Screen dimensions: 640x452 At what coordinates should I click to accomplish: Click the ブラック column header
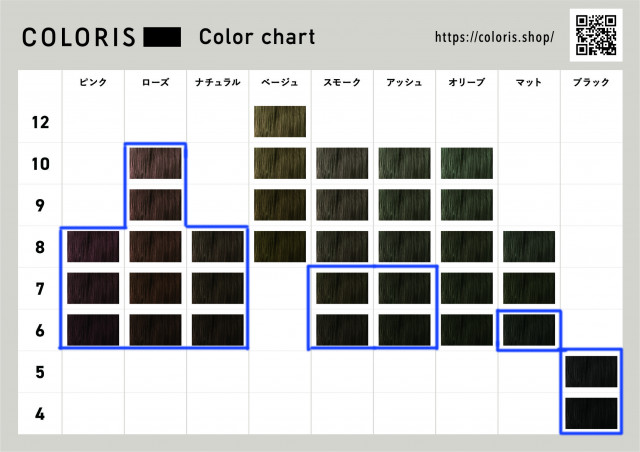point(591,83)
